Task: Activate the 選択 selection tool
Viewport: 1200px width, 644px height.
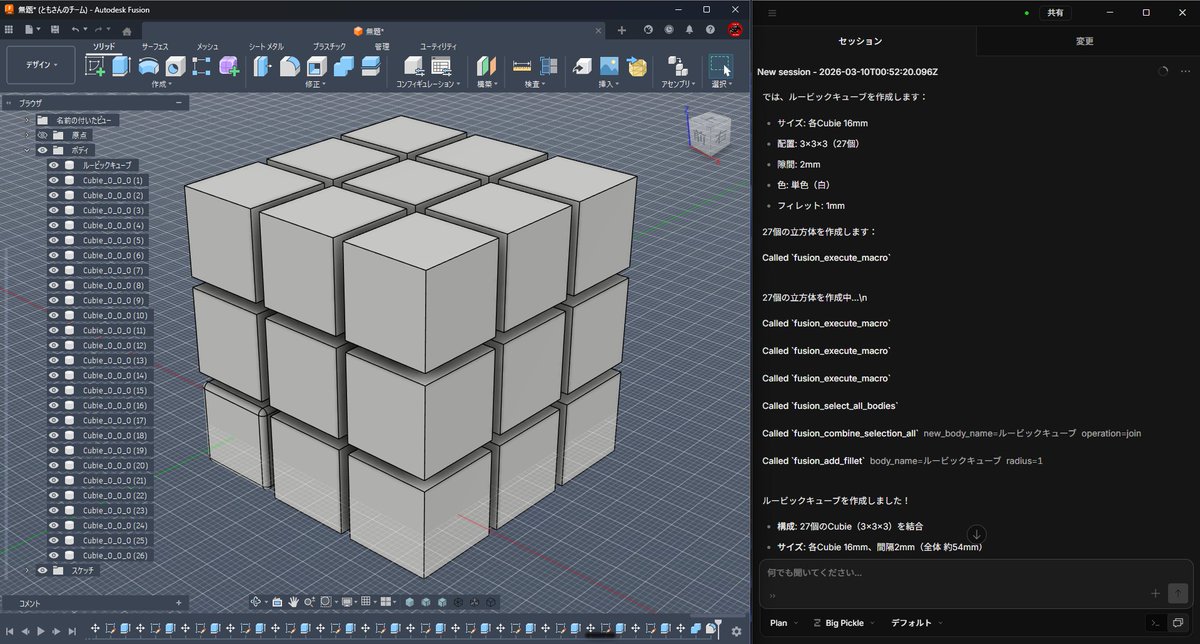Action: [719, 66]
